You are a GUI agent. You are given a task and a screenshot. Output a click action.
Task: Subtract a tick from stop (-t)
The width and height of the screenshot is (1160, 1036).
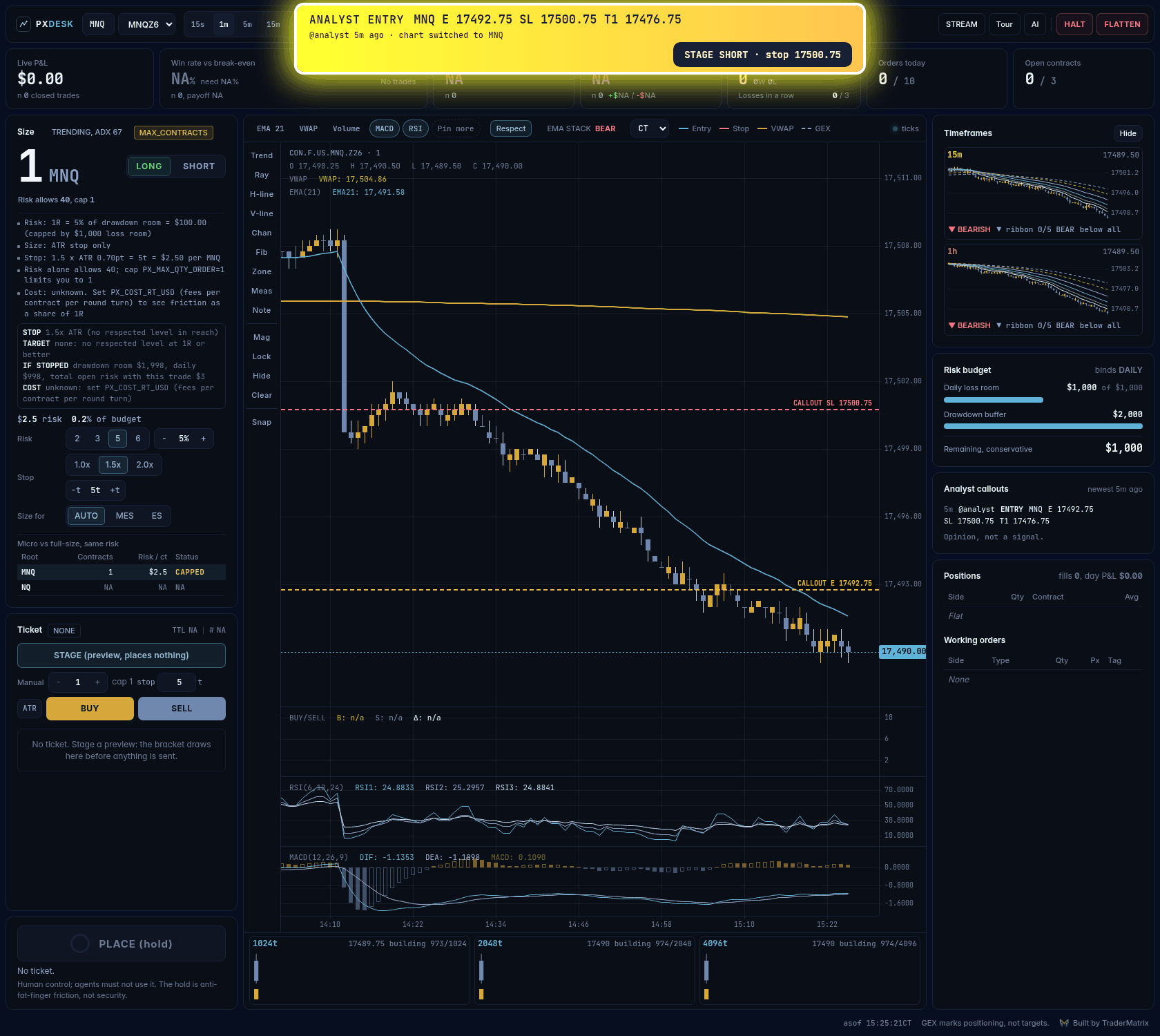(76, 490)
